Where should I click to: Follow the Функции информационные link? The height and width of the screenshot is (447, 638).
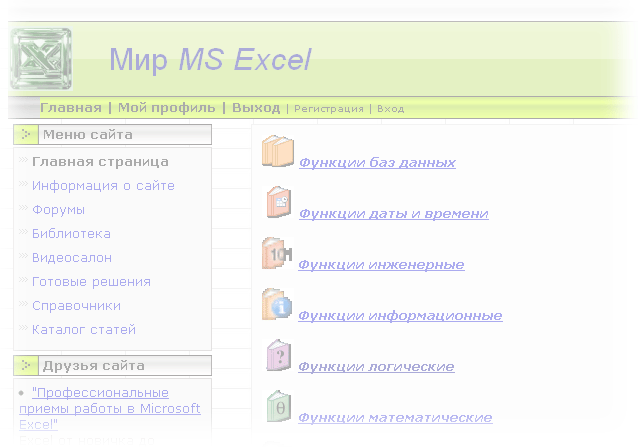pos(400,316)
